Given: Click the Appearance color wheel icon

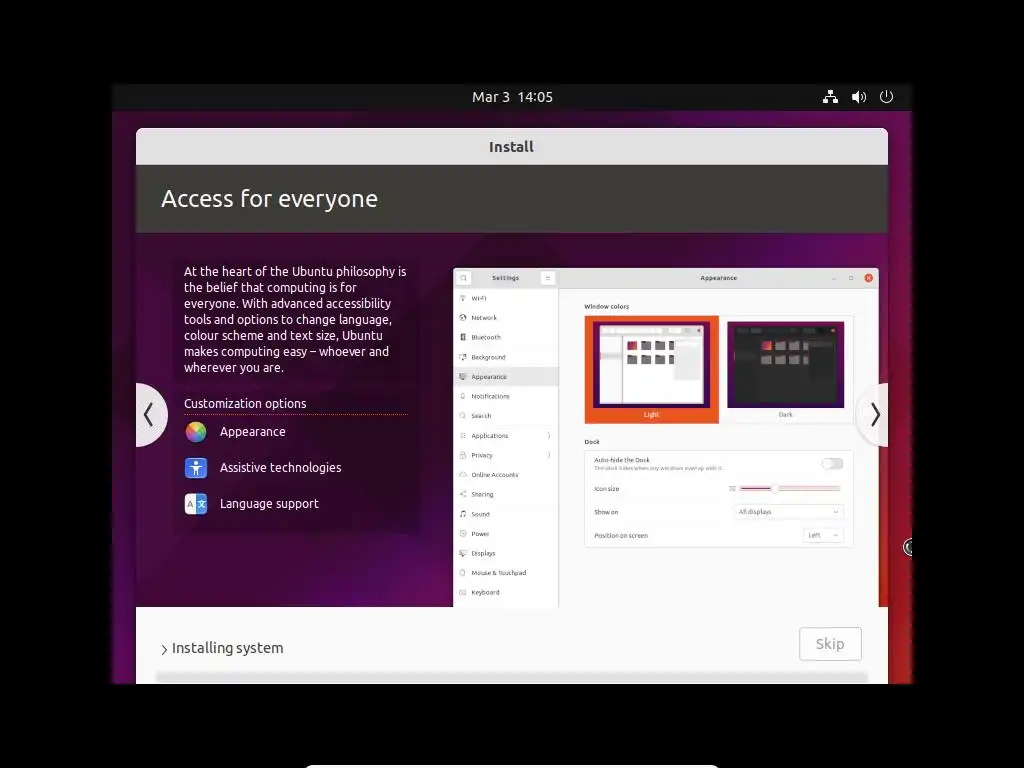Looking at the screenshot, I should pyautogui.click(x=196, y=432).
